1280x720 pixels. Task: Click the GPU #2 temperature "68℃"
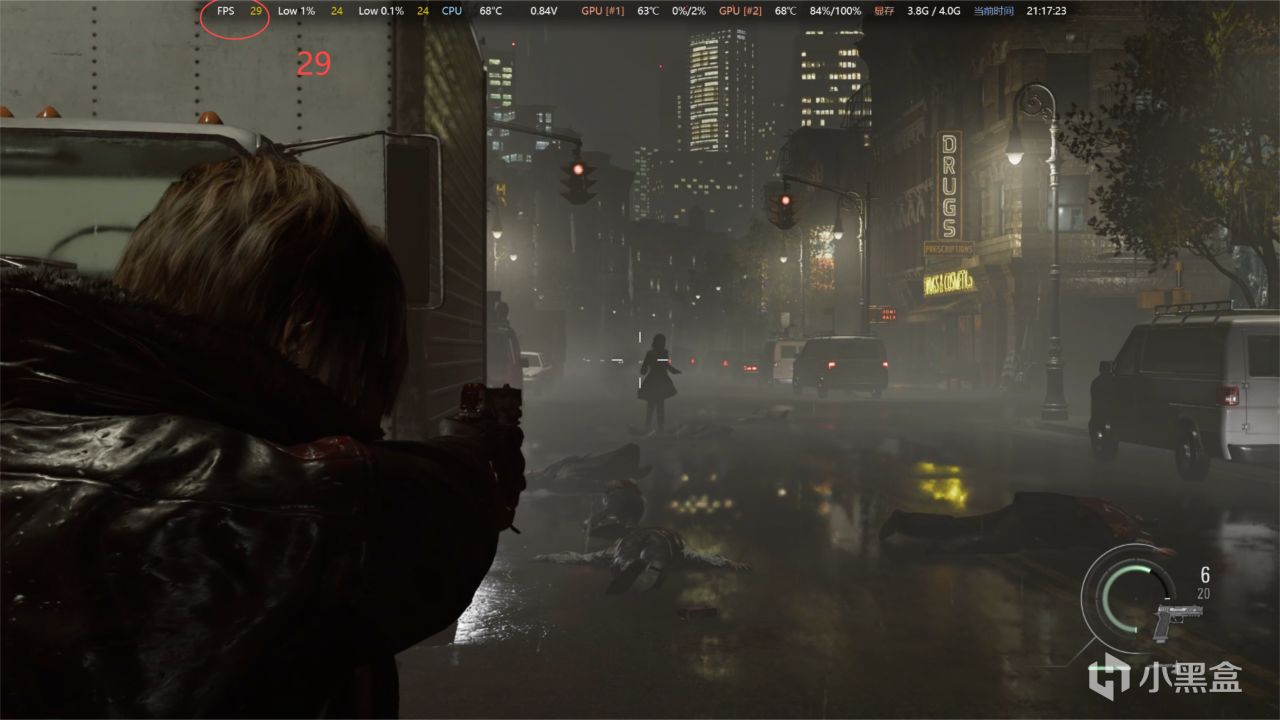(785, 11)
